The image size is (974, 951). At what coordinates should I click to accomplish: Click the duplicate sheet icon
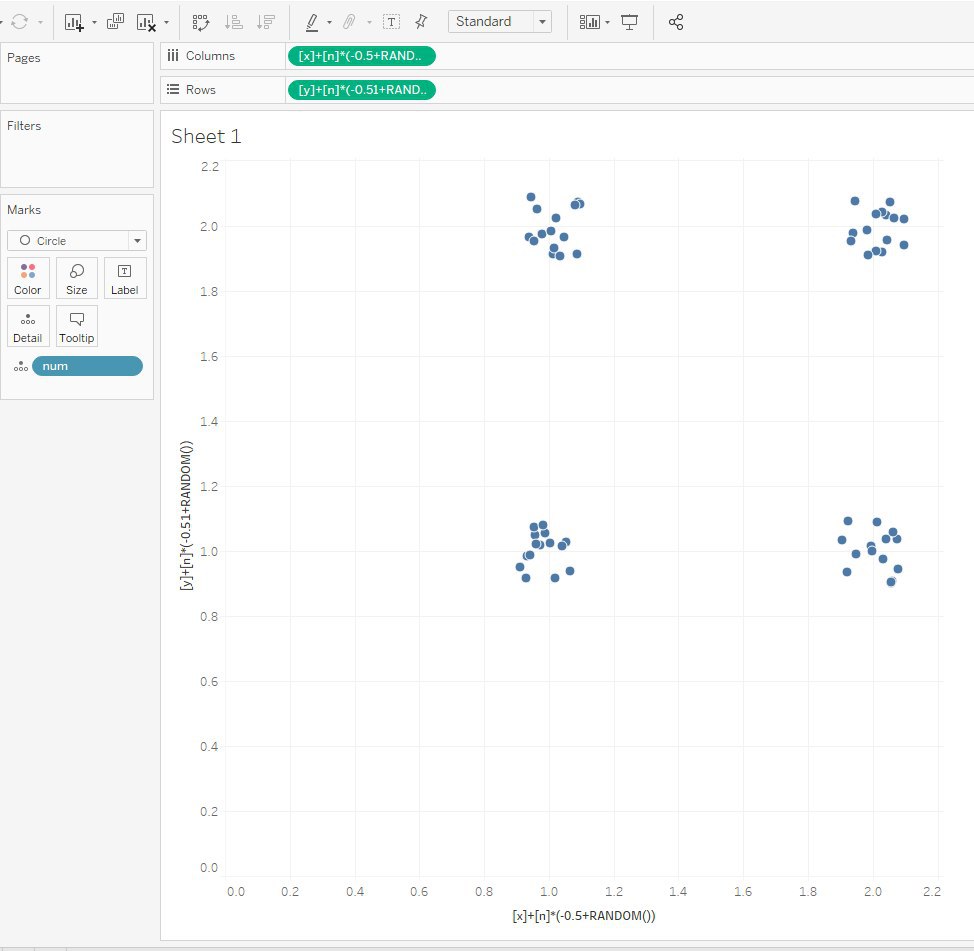(115, 22)
